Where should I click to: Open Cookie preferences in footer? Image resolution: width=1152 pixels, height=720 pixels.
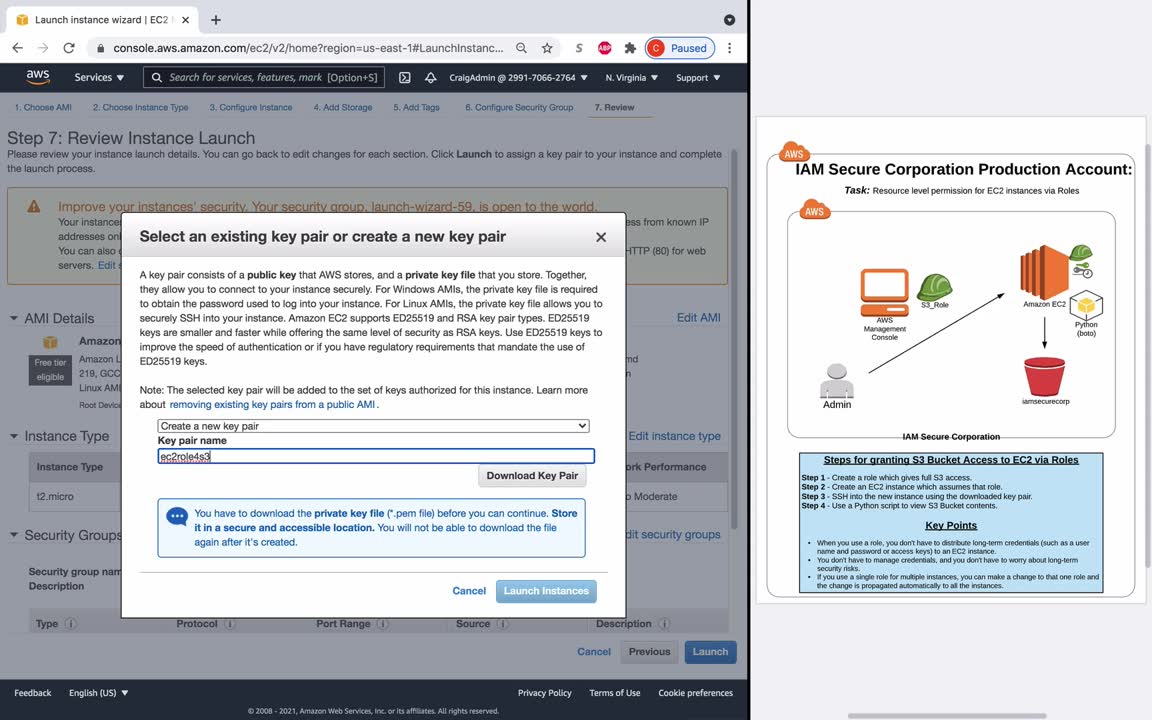click(695, 693)
